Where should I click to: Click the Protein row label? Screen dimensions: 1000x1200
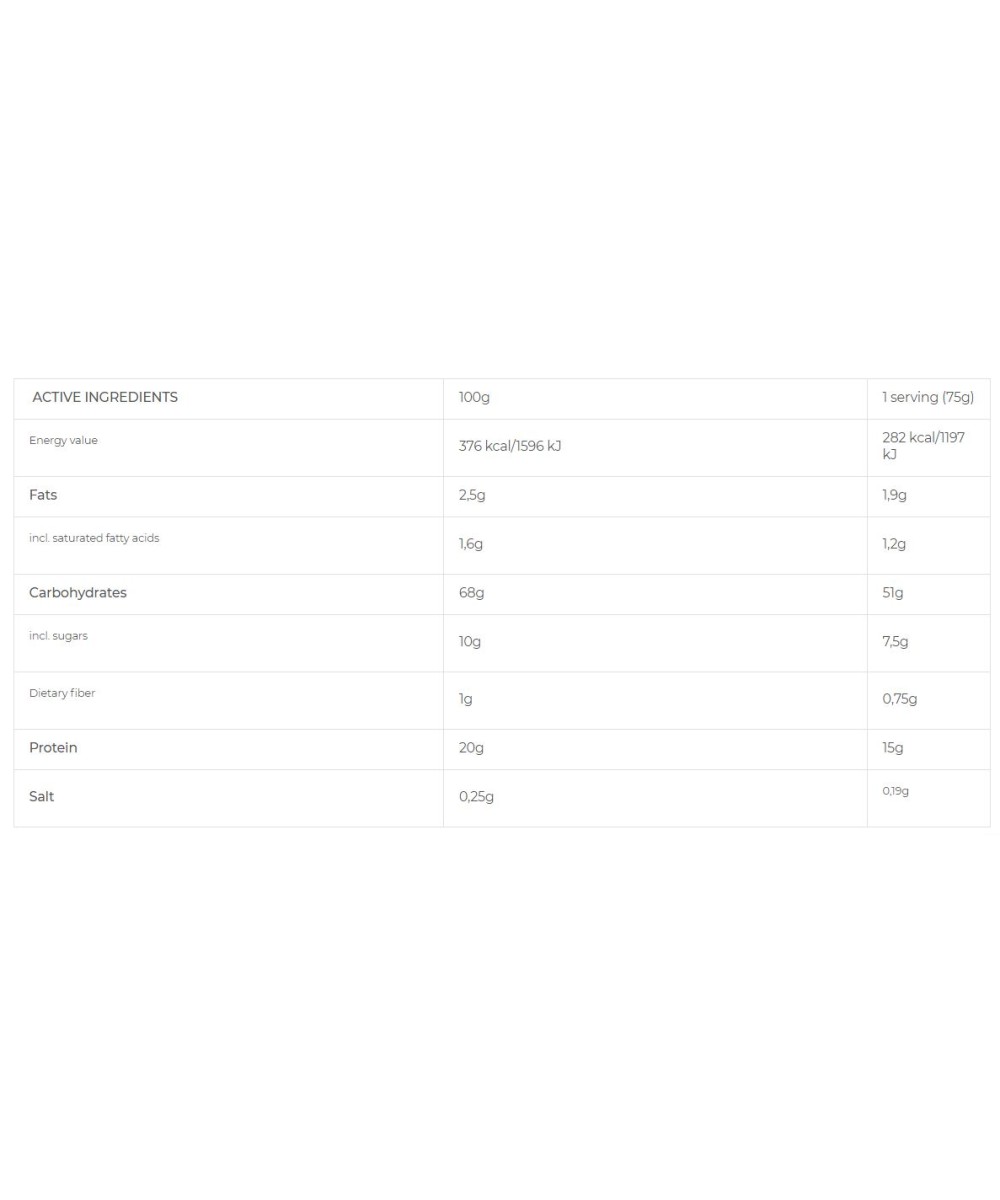(x=53, y=748)
